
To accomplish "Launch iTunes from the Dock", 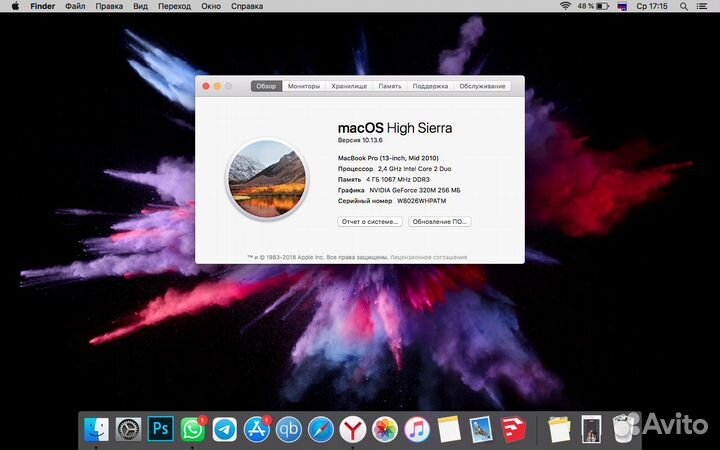I will coord(417,430).
